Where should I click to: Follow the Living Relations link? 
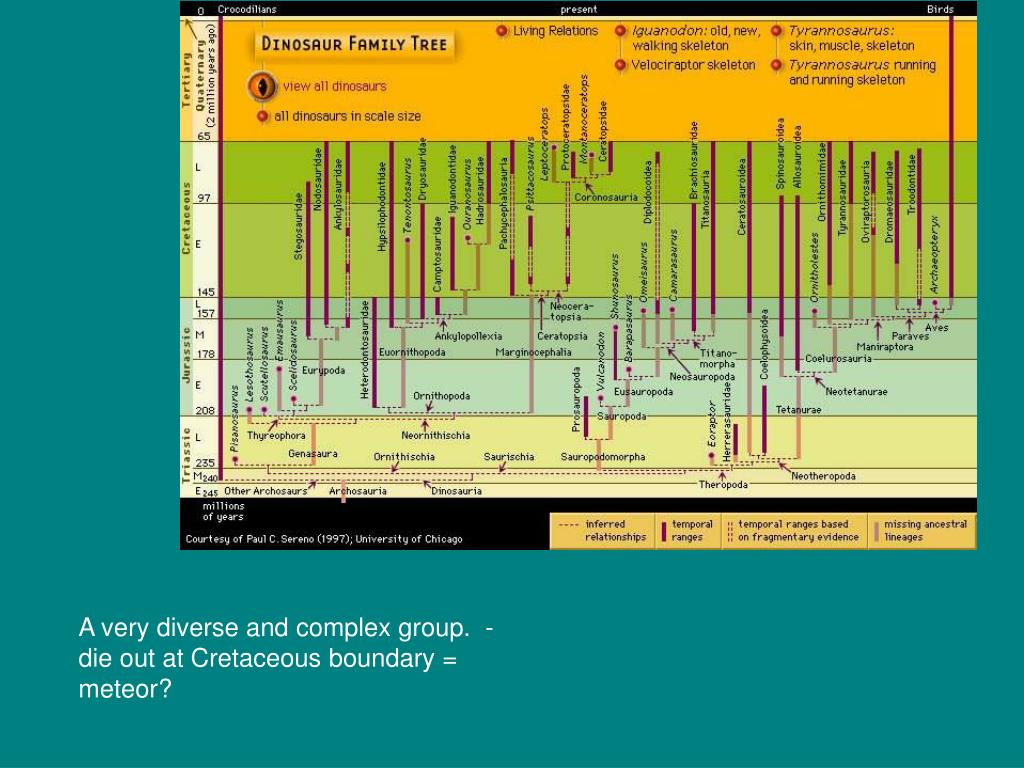pyautogui.click(x=556, y=31)
